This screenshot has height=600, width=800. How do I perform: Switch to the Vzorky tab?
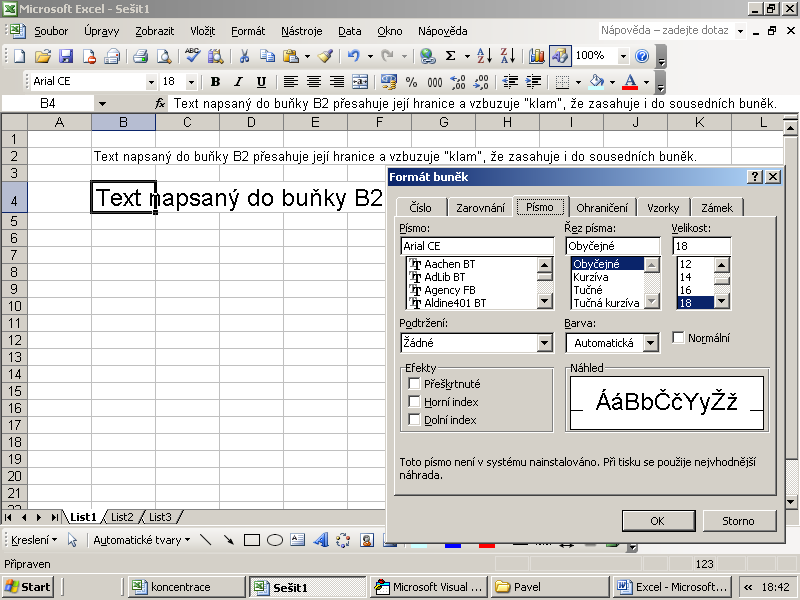(x=663, y=208)
